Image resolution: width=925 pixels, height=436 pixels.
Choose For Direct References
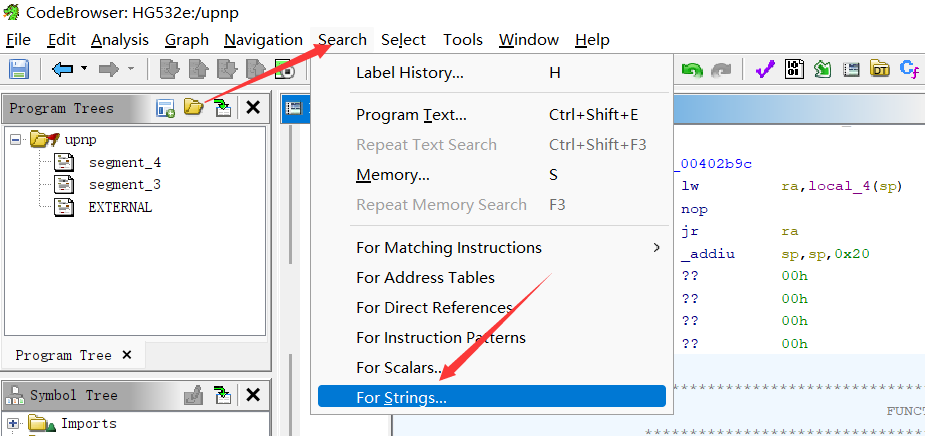(x=492, y=307)
